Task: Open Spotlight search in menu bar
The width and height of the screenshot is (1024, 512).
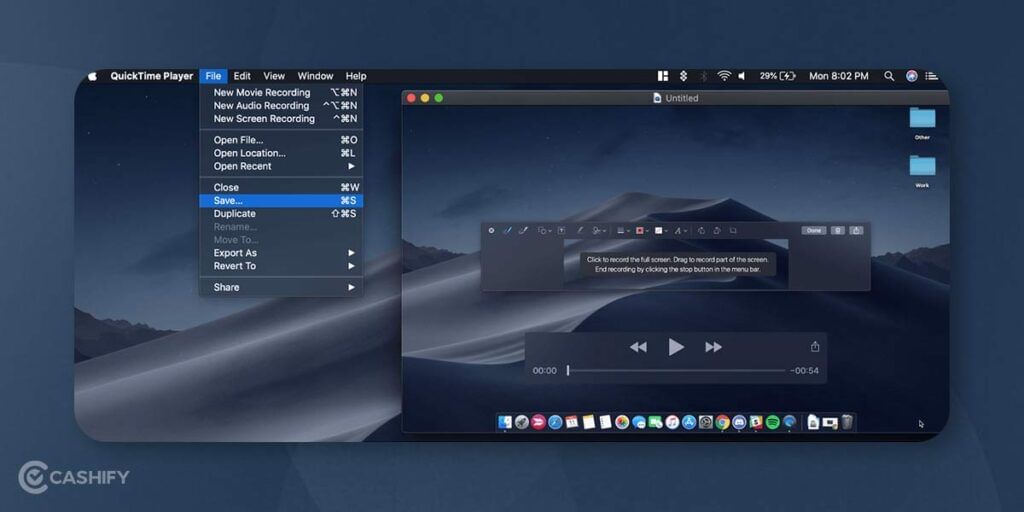Action: [x=889, y=76]
